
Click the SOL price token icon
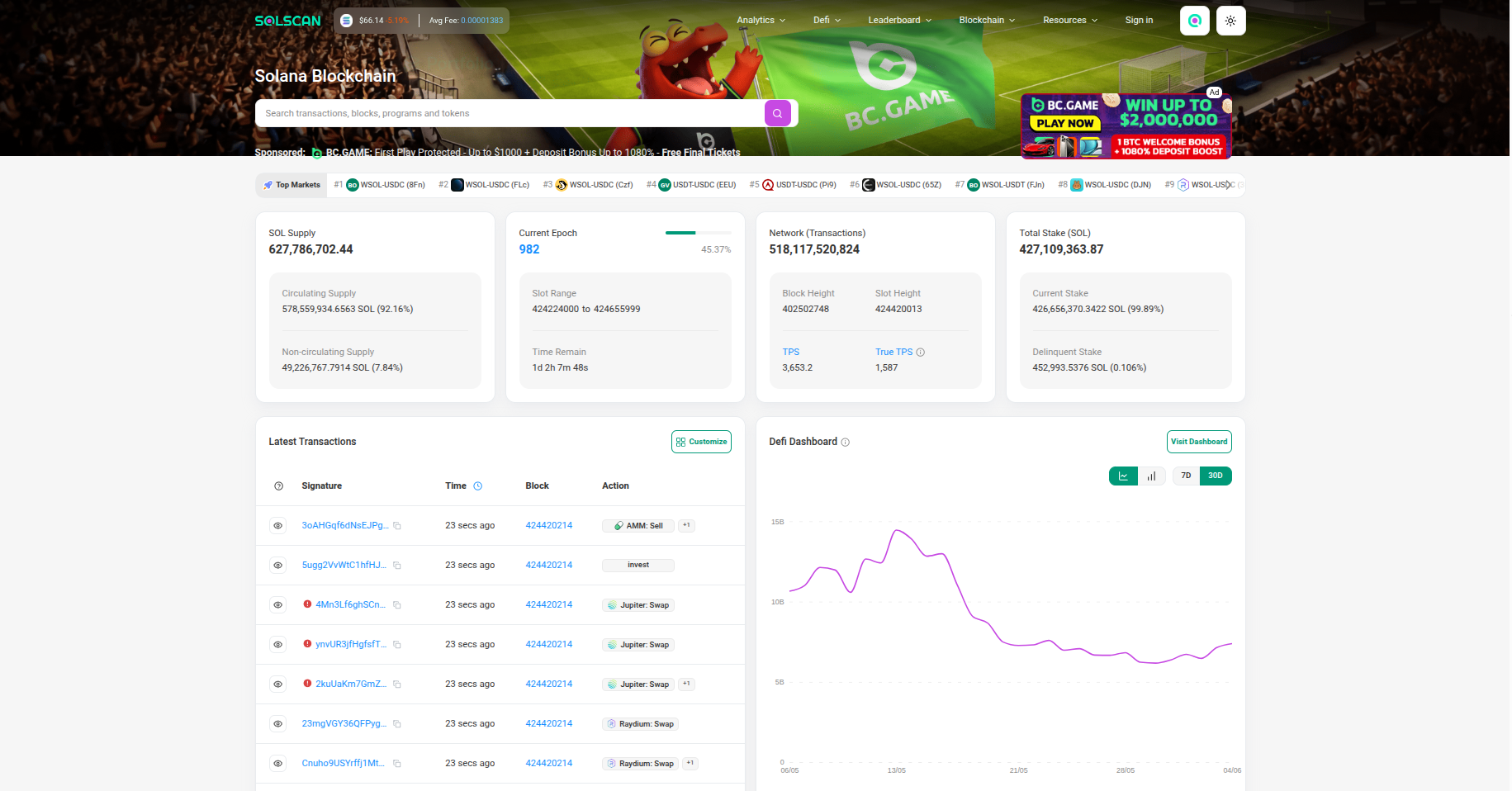(347, 21)
